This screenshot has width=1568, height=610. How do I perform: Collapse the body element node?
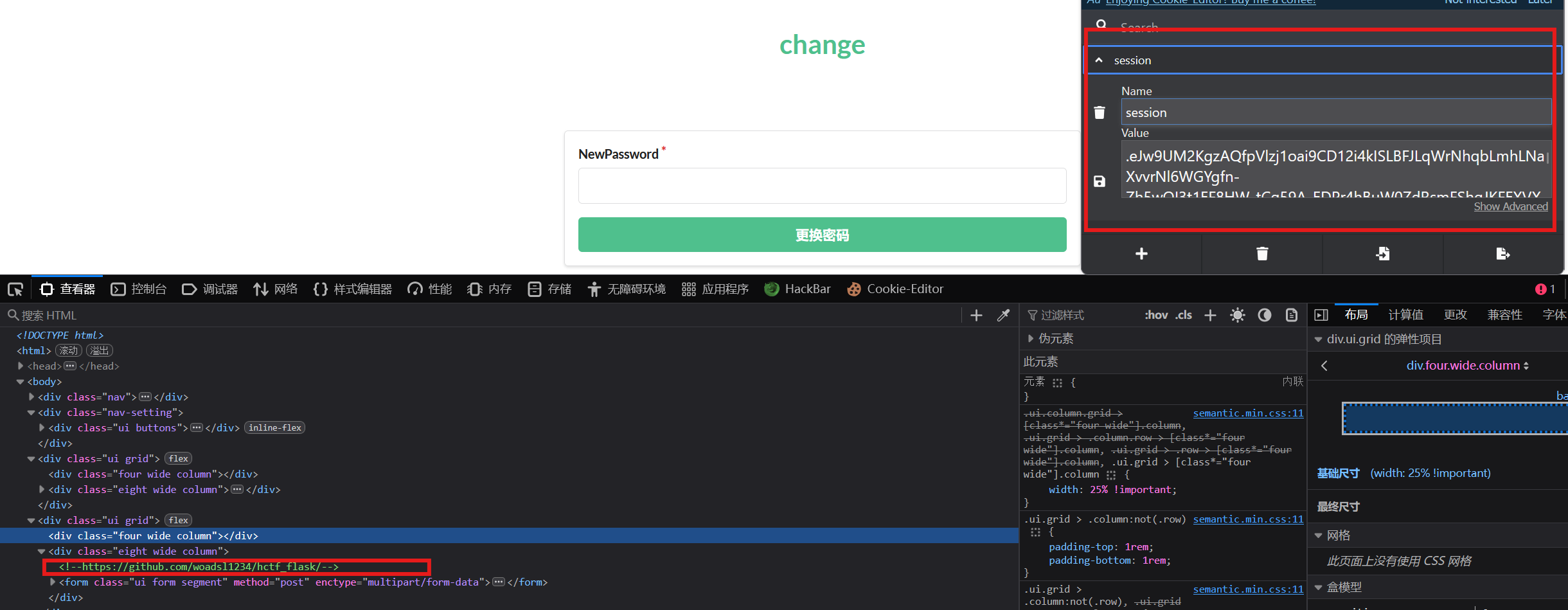[x=21, y=382]
